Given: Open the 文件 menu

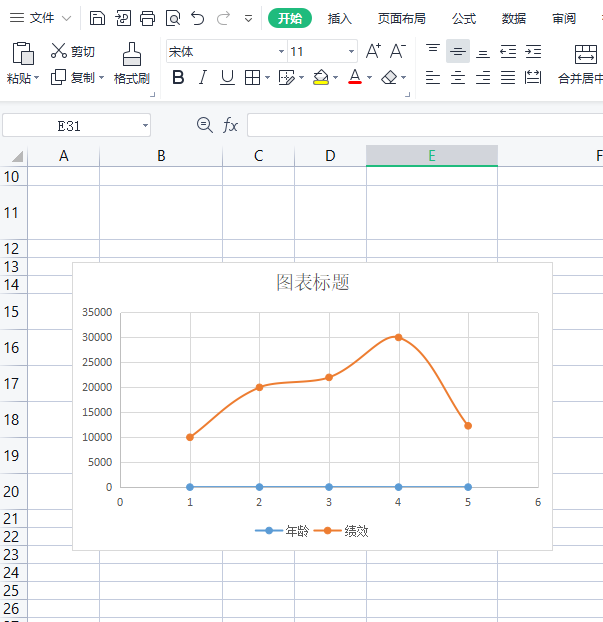Looking at the screenshot, I should tap(42, 18).
